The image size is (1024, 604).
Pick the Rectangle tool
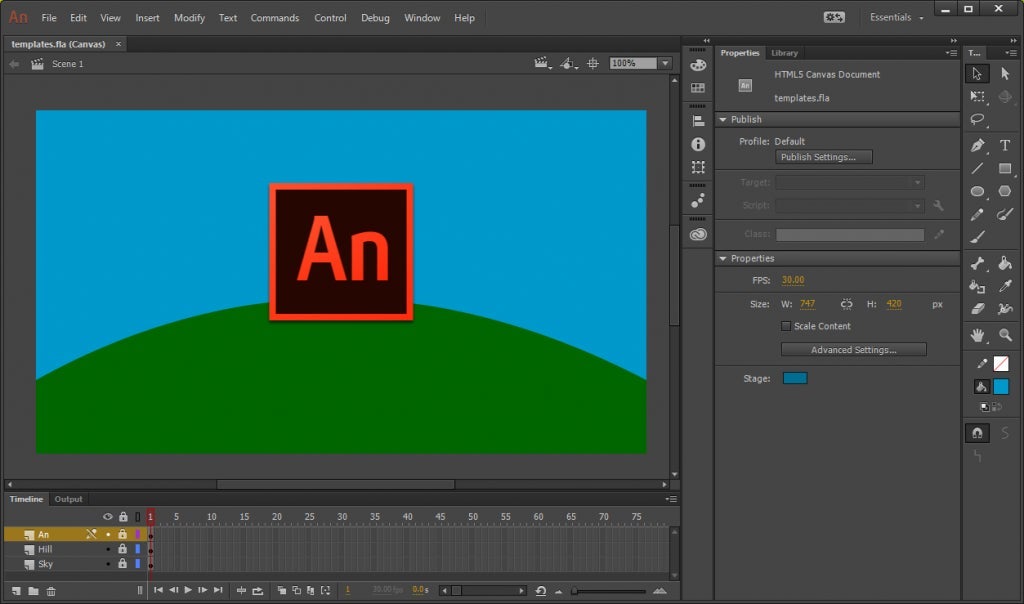1005,168
